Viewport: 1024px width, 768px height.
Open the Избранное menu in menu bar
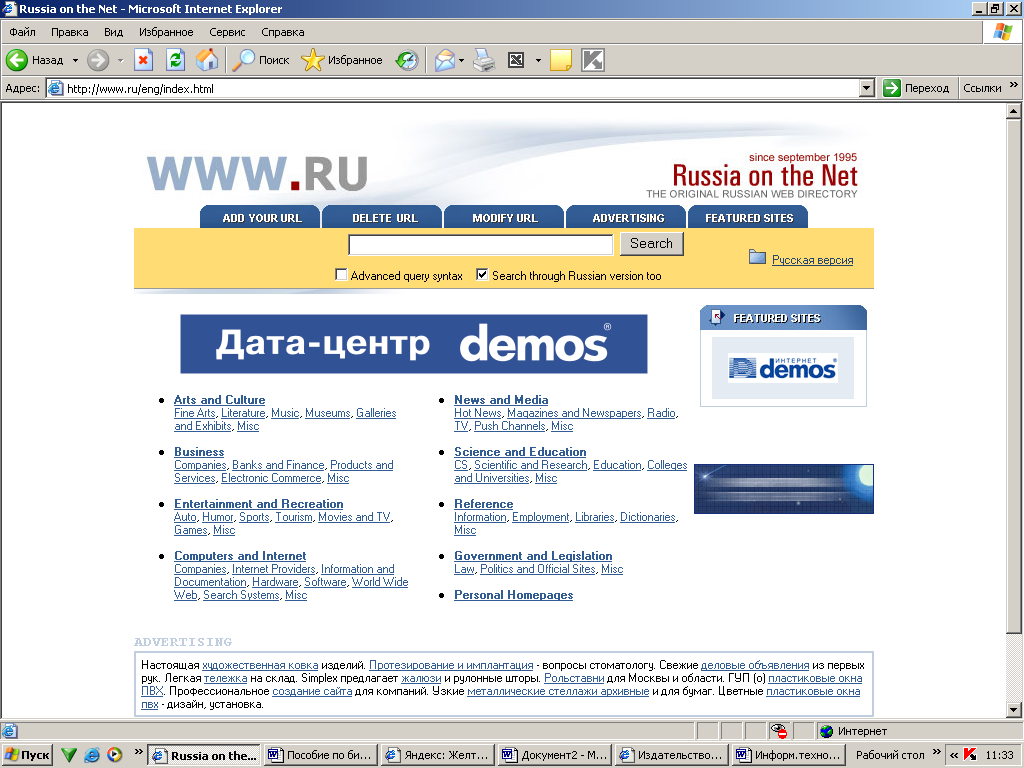tap(166, 32)
